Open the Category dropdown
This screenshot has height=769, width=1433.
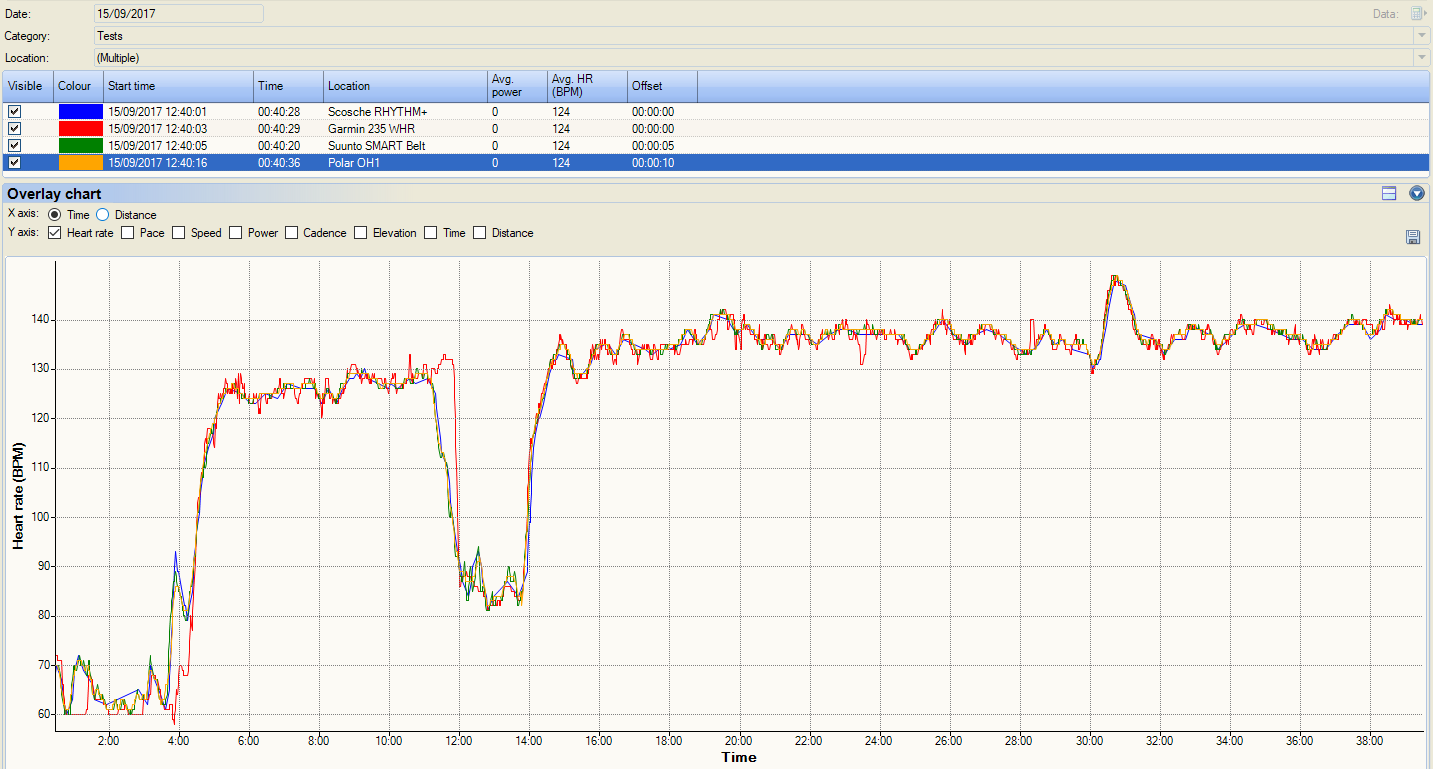click(1421, 36)
